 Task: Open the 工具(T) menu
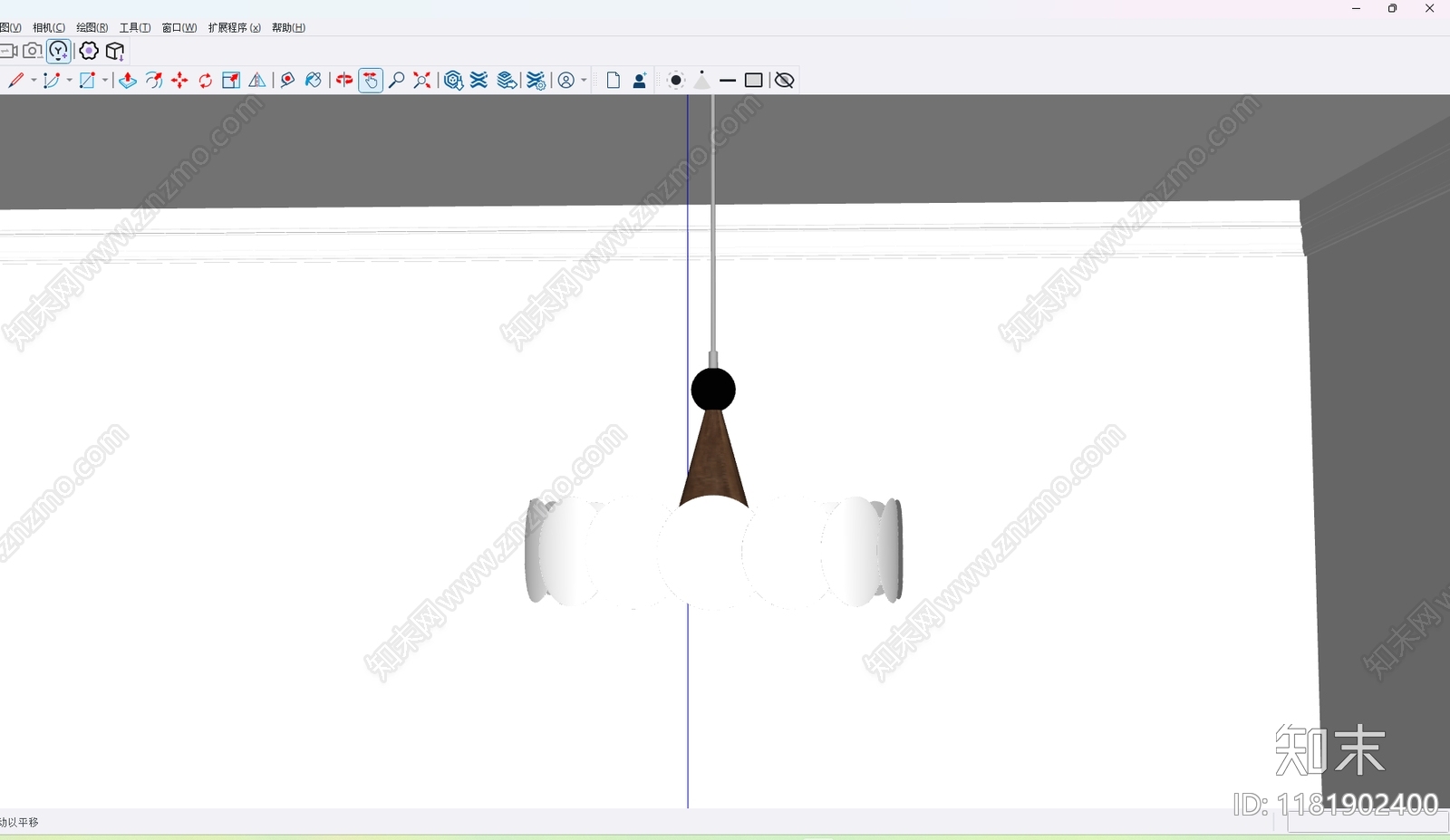tap(135, 28)
